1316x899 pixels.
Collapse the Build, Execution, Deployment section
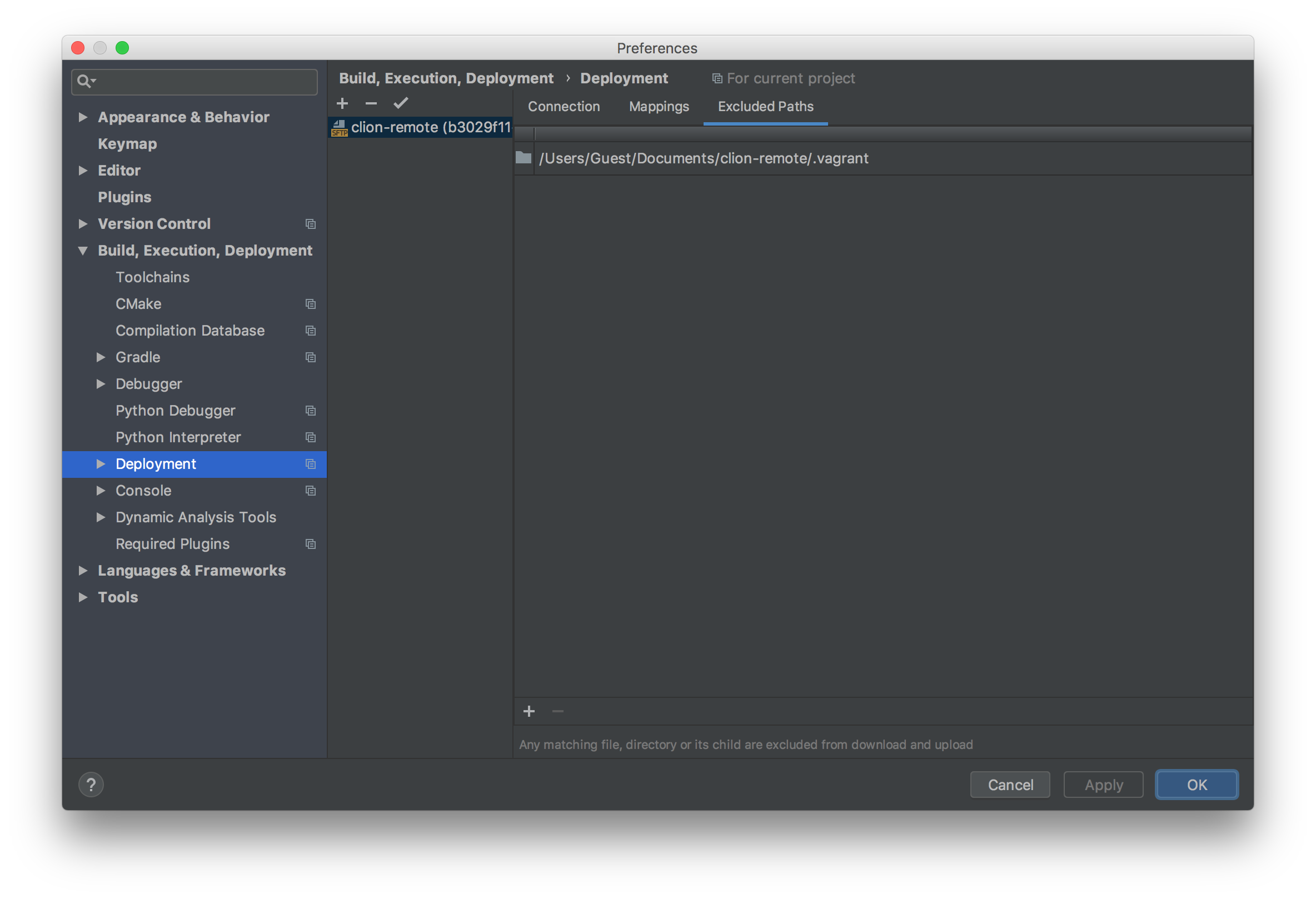click(83, 250)
